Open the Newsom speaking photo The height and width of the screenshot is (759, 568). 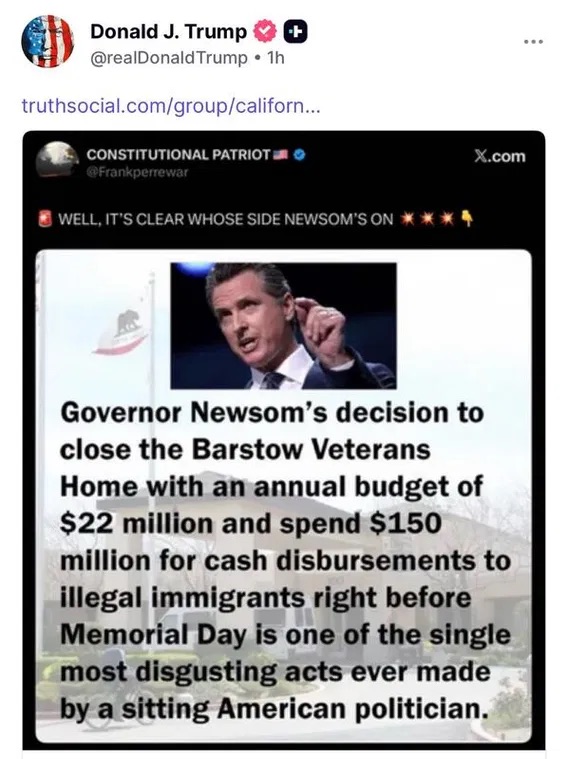[283, 326]
